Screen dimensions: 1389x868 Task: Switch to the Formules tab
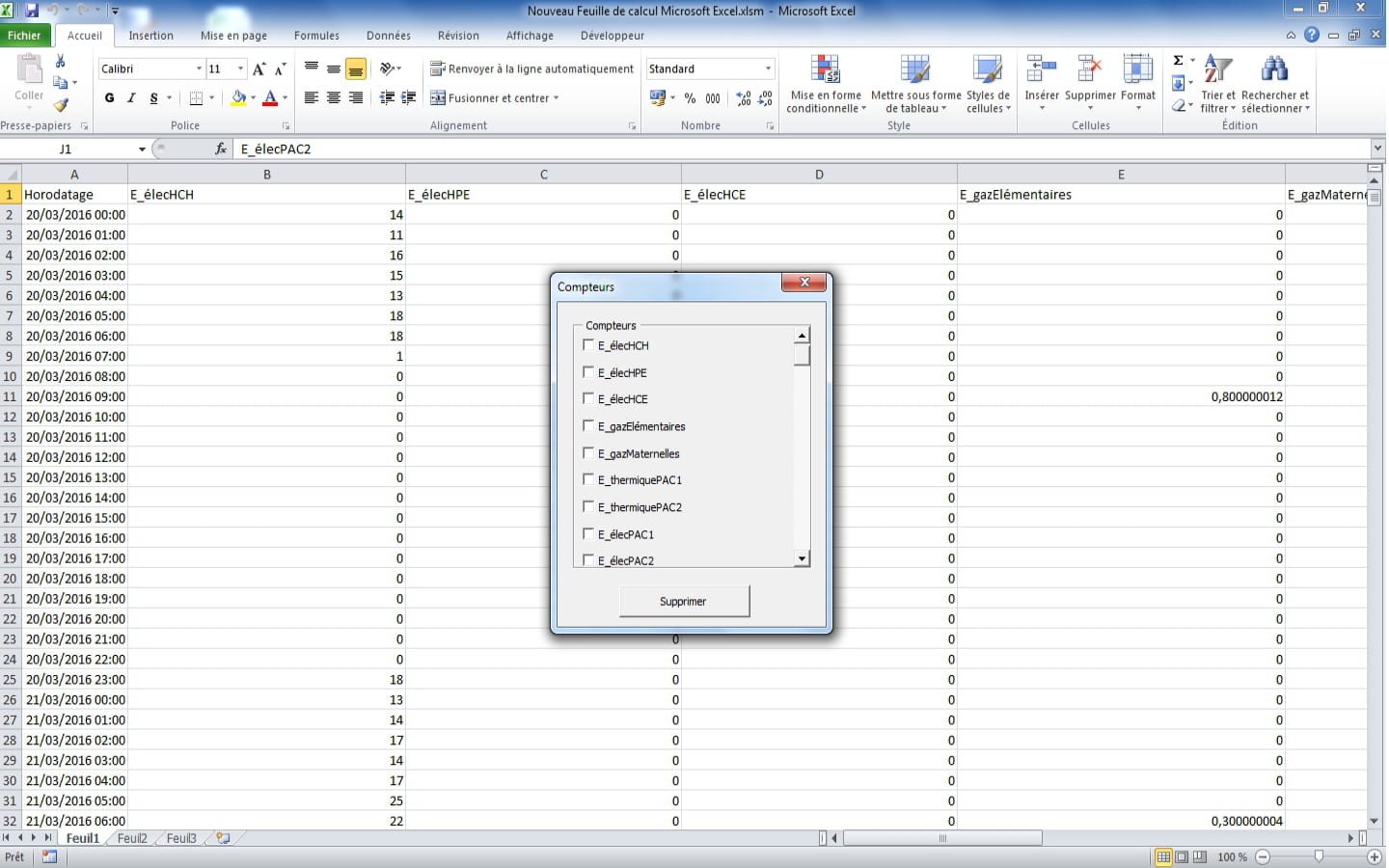(x=316, y=35)
